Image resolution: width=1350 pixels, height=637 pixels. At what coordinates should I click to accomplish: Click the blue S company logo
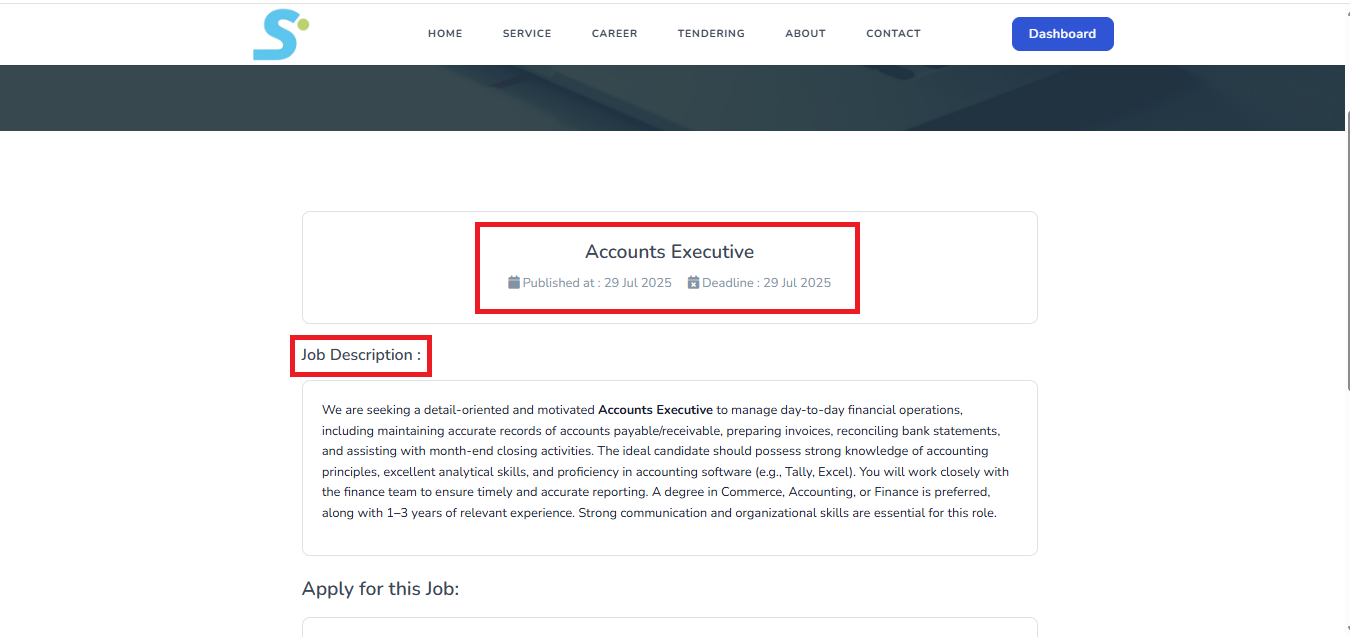pos(280,34)
